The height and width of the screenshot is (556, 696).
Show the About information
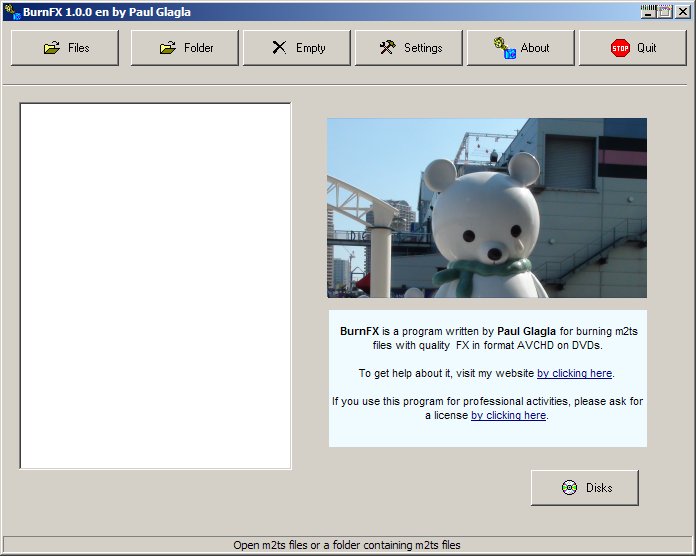tap(520, 48)
